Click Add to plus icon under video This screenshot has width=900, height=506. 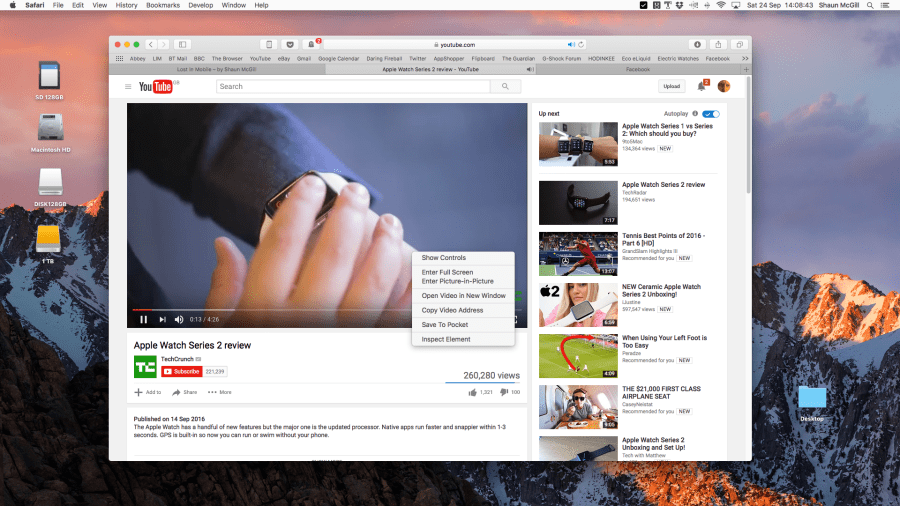[x=138, y=392]
